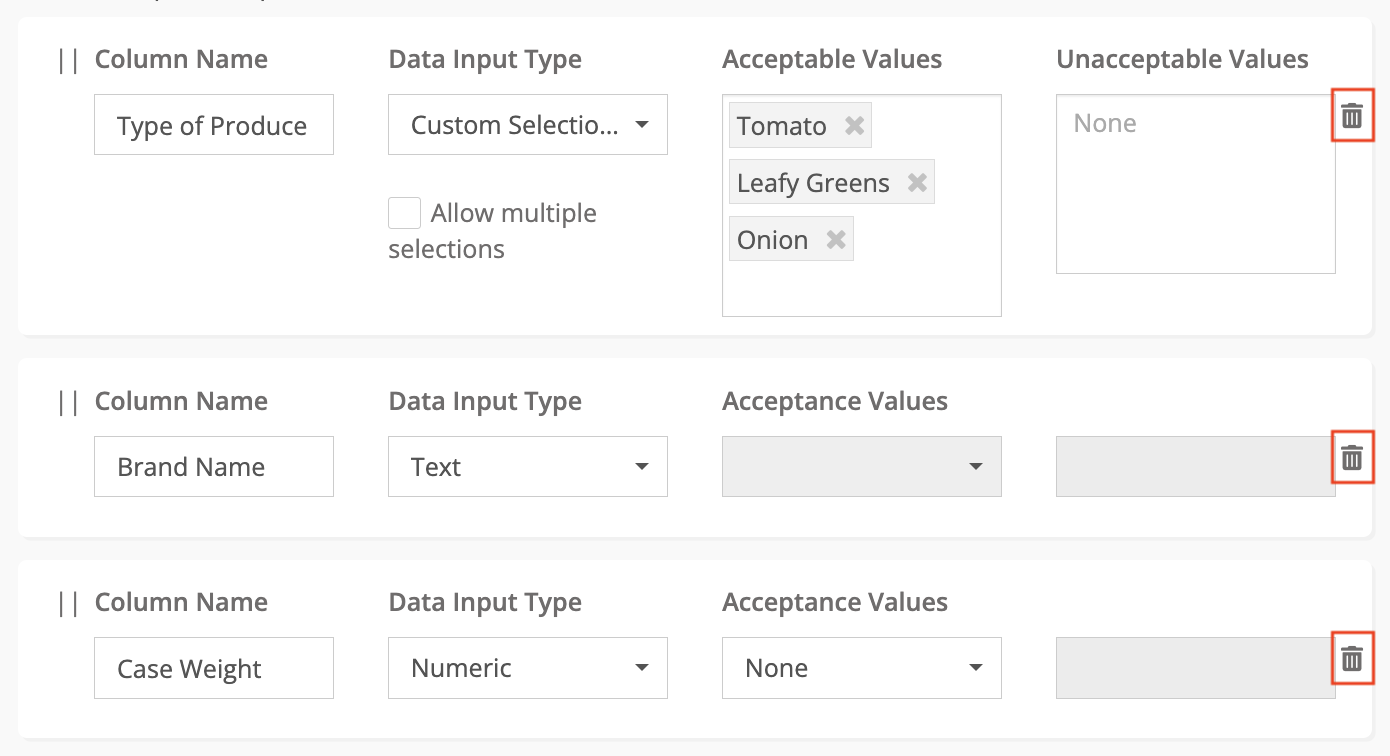Expand Case Weight acceptance values dropdown

click(861, 668)
